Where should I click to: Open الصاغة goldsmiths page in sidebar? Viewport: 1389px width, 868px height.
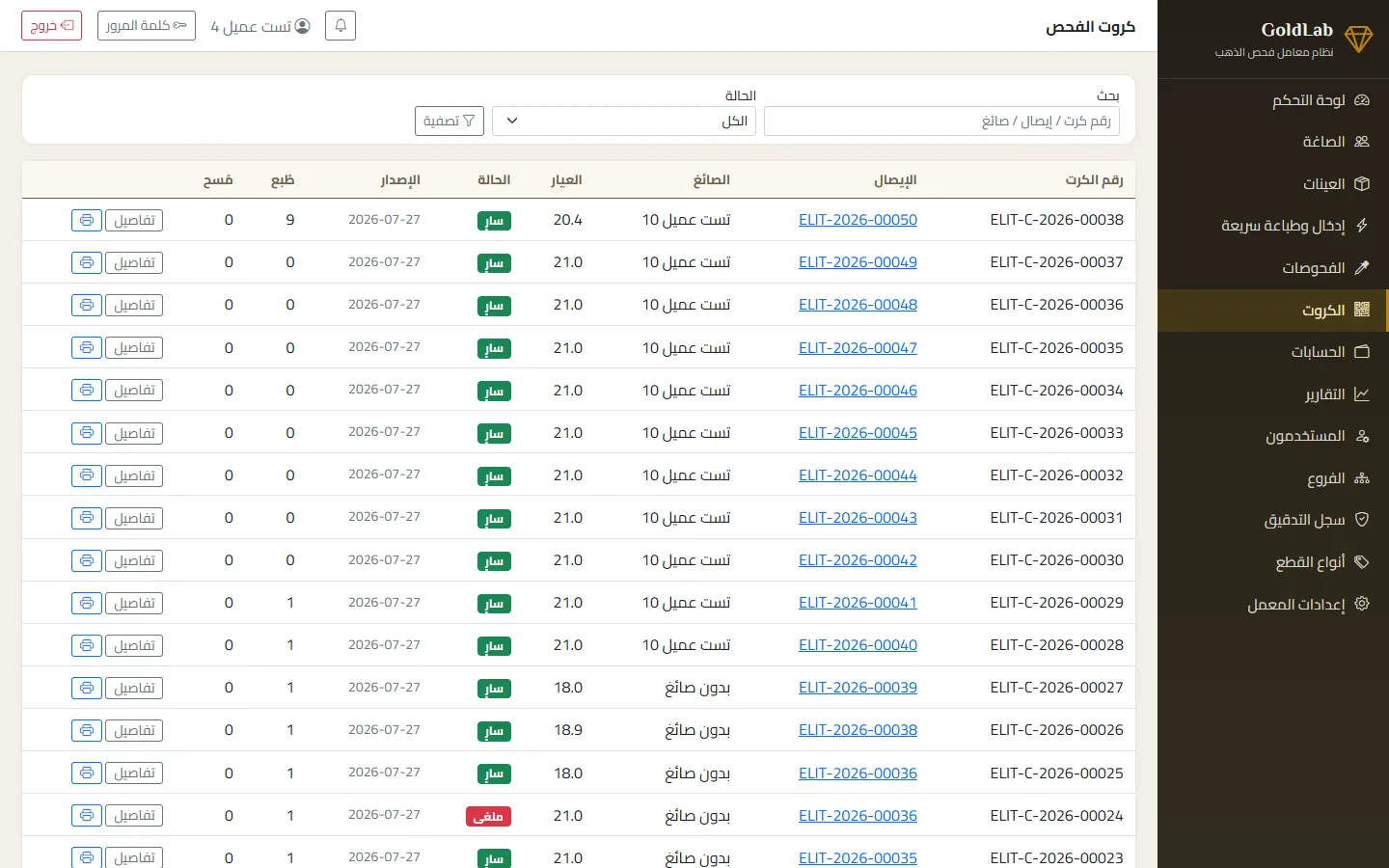pos(1273,142)
